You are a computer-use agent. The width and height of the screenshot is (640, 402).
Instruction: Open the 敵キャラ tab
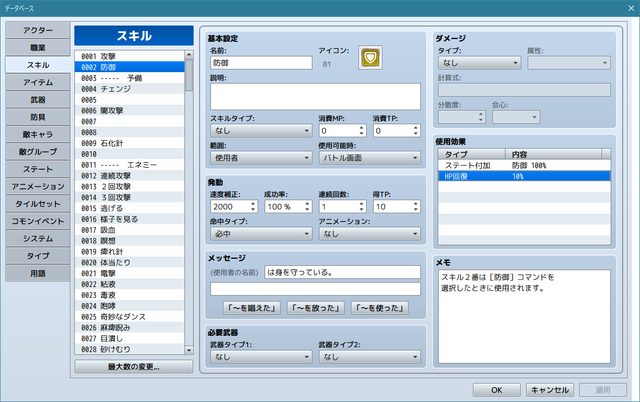(x=38, y=134)
